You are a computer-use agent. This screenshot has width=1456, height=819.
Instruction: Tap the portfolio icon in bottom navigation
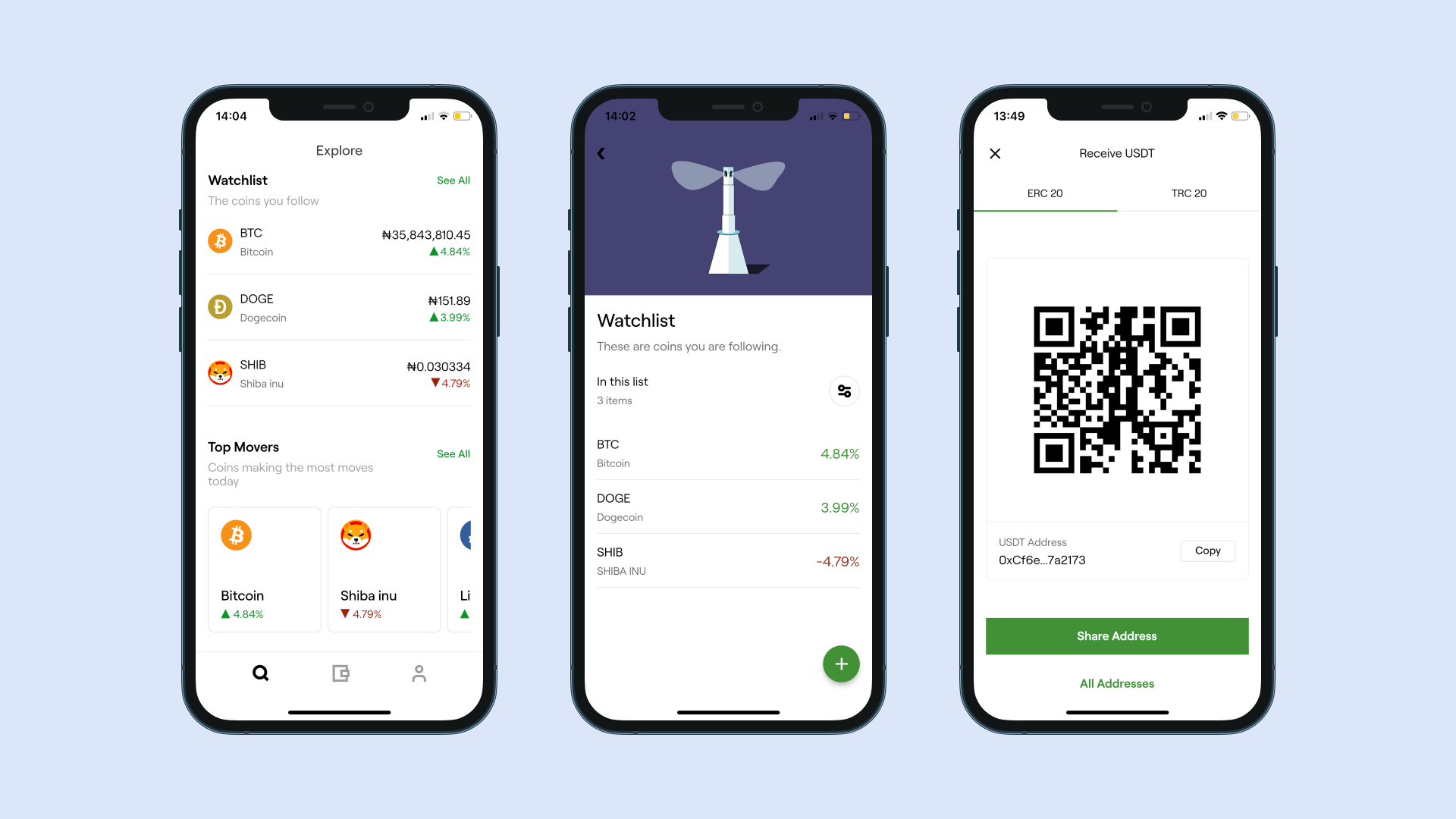[x=339, y=672]
